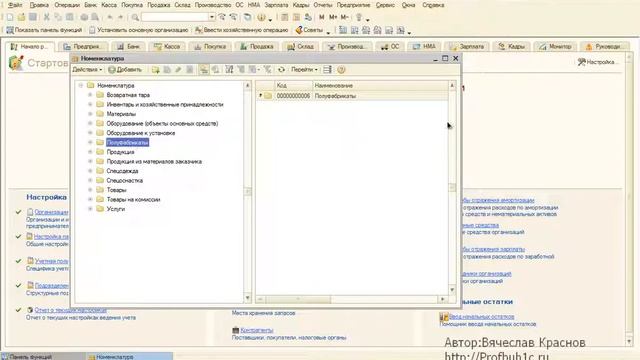Viewport: 640px width, 360px height.
Task: Click the filter setup icon in Номенклатура toolbar
Action: [229, 70]
